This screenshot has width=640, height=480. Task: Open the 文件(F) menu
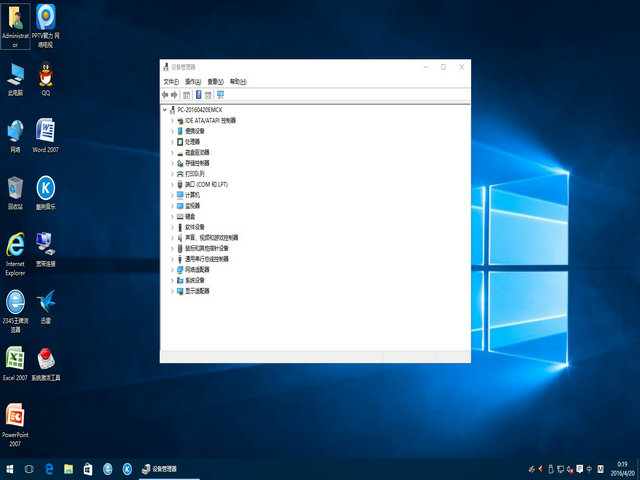(171, 82)
